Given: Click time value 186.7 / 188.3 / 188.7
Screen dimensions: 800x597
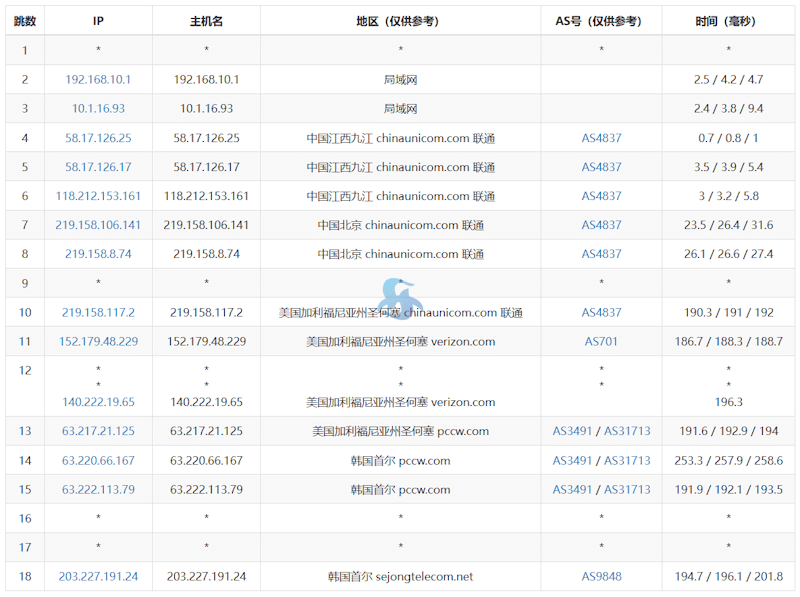Looking at the screenshot, I should pyautogui.click(x=728, y=341).
